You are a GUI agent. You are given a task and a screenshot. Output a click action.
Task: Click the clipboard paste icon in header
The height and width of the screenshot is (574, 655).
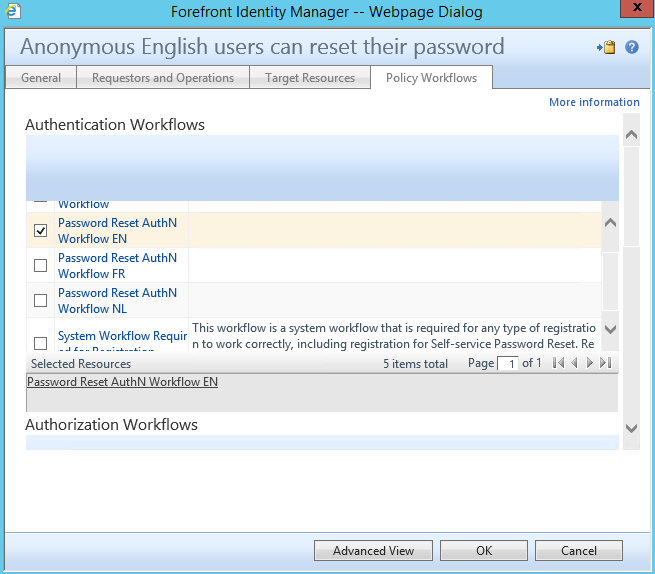606,47
